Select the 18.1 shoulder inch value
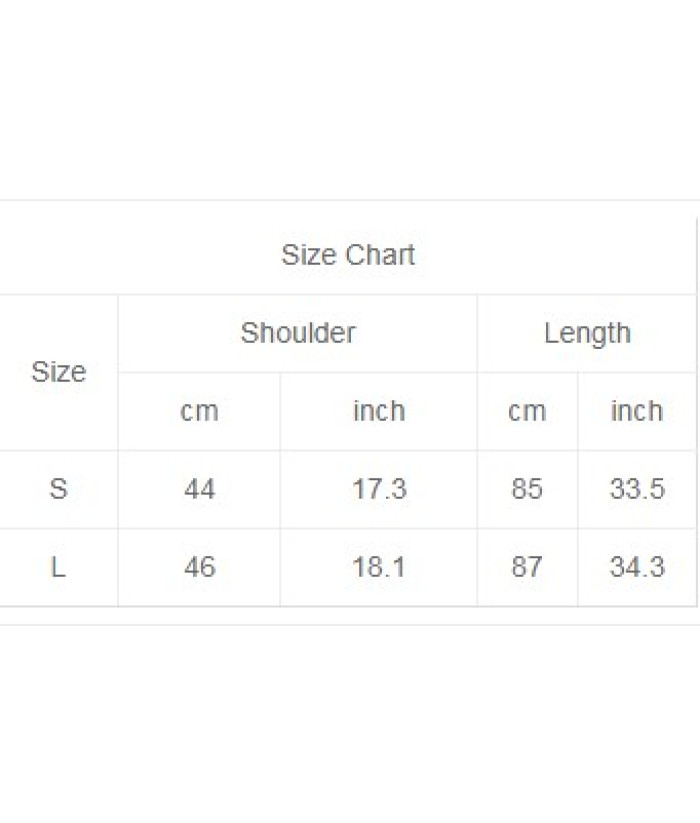Image resolution: width=700 pixels, height=823 pixels. (x=379, y=567)
